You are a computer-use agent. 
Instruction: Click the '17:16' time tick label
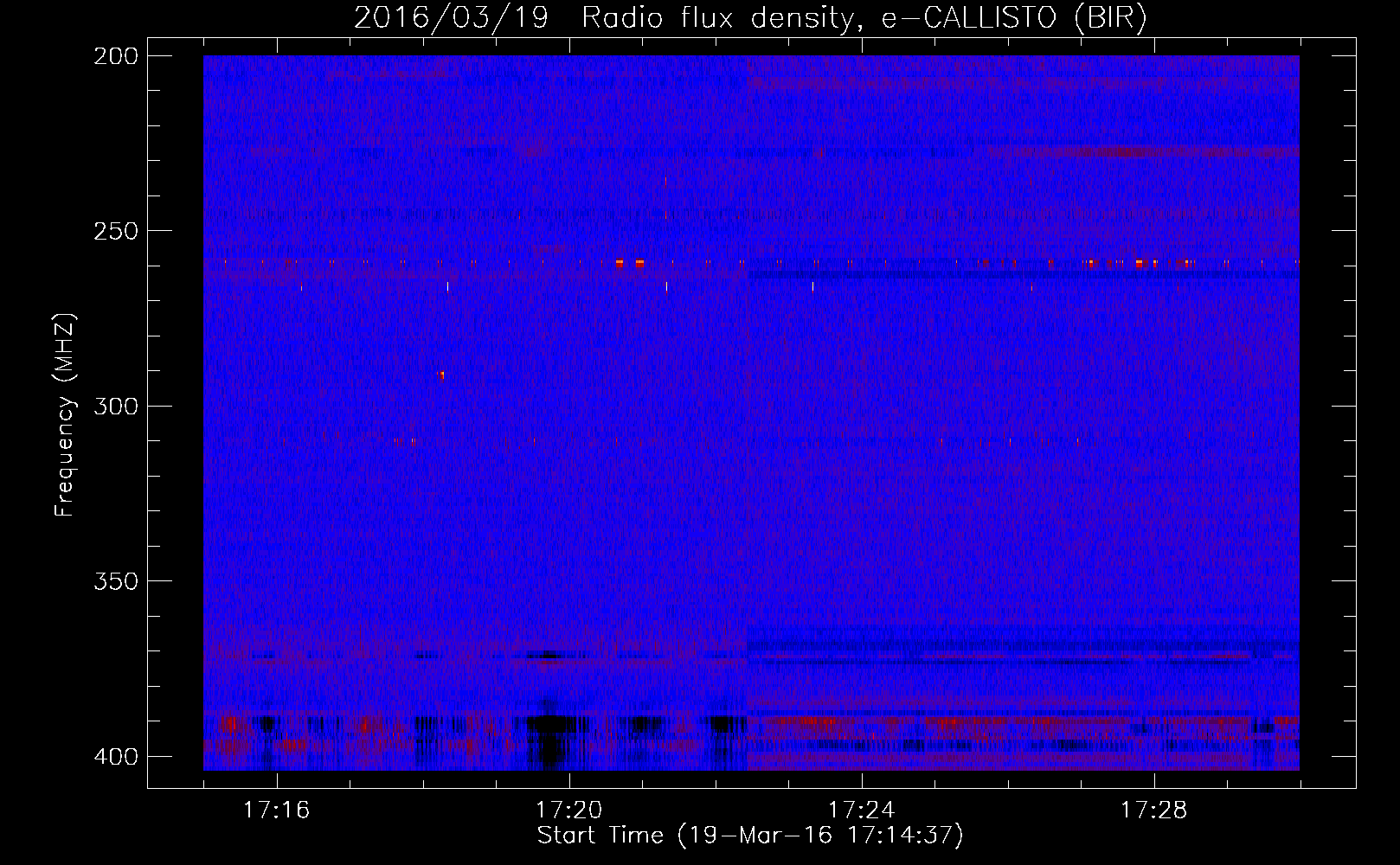(x=276, y=811)
